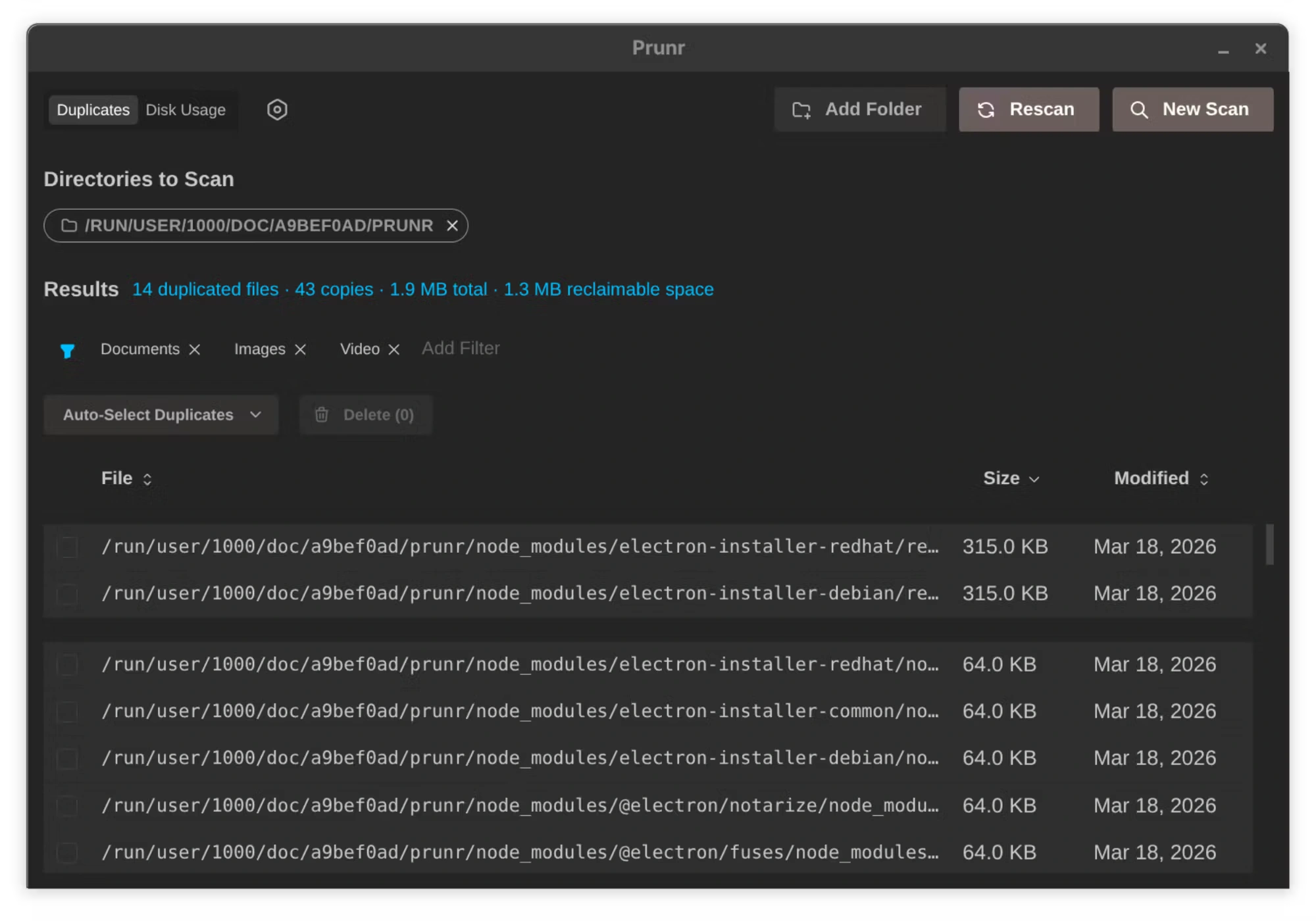Switch to the Disk Usage tab

click(x=186, y=110)
